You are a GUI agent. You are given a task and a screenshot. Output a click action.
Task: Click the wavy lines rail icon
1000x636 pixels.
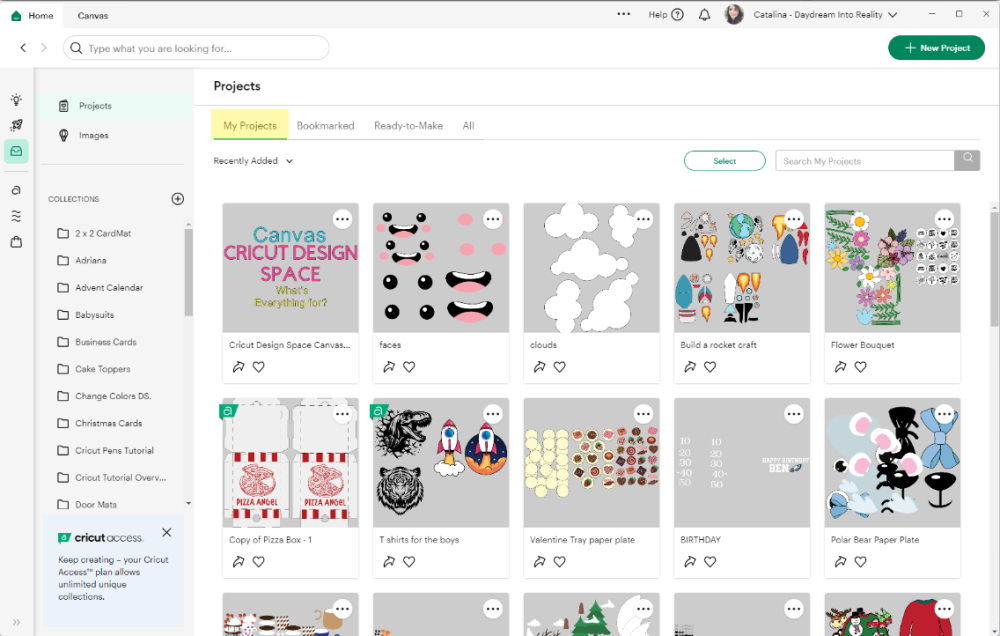coord(16,216)
